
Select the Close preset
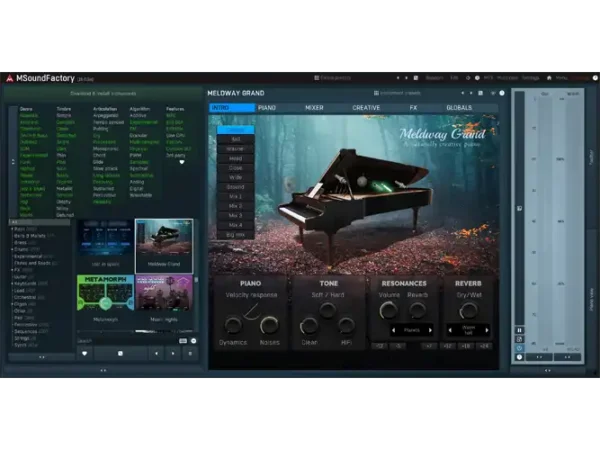click(x=236, y=168)
